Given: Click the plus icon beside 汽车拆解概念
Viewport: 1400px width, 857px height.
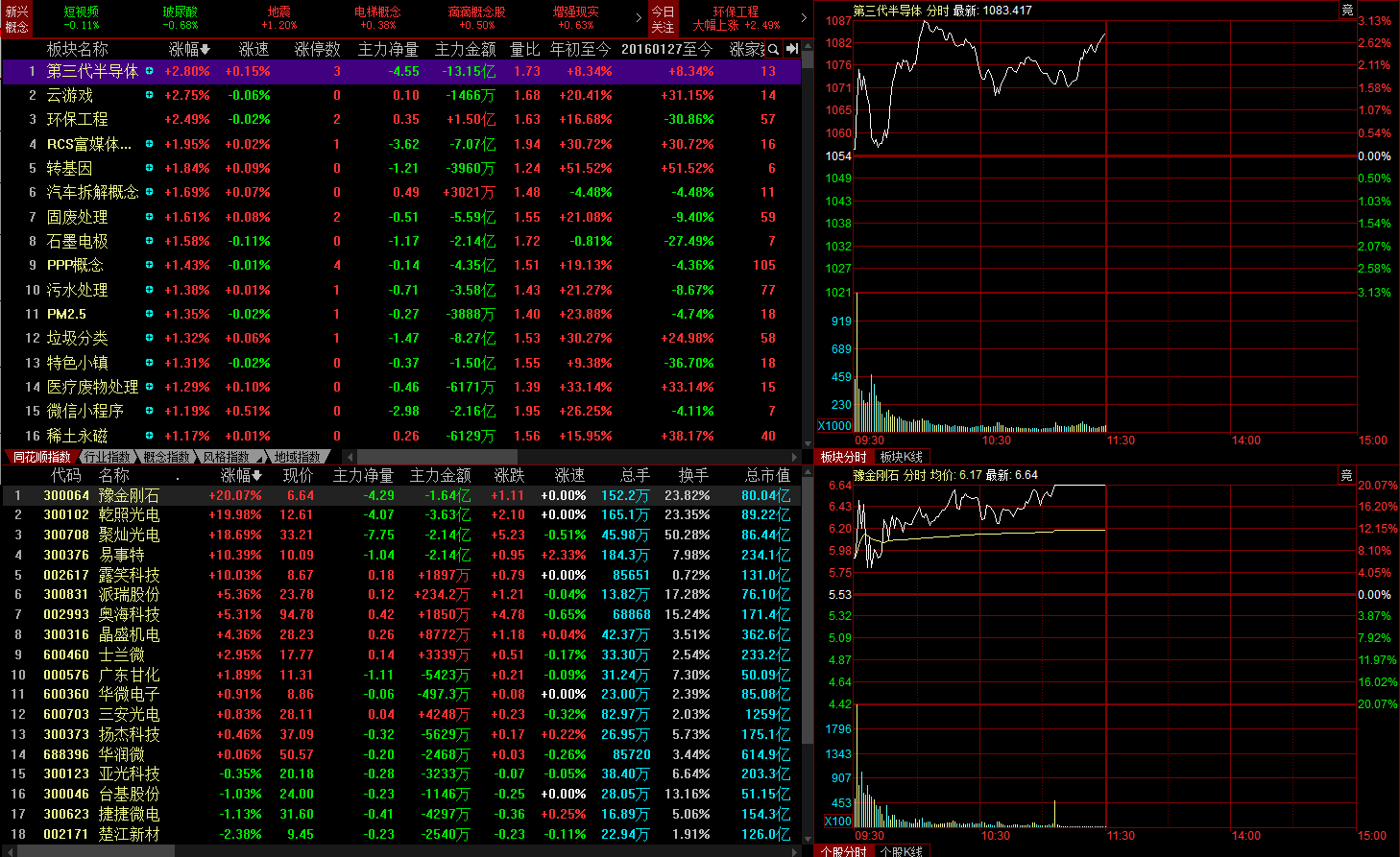Looking at the screenshot, I should tap(149, 192).
